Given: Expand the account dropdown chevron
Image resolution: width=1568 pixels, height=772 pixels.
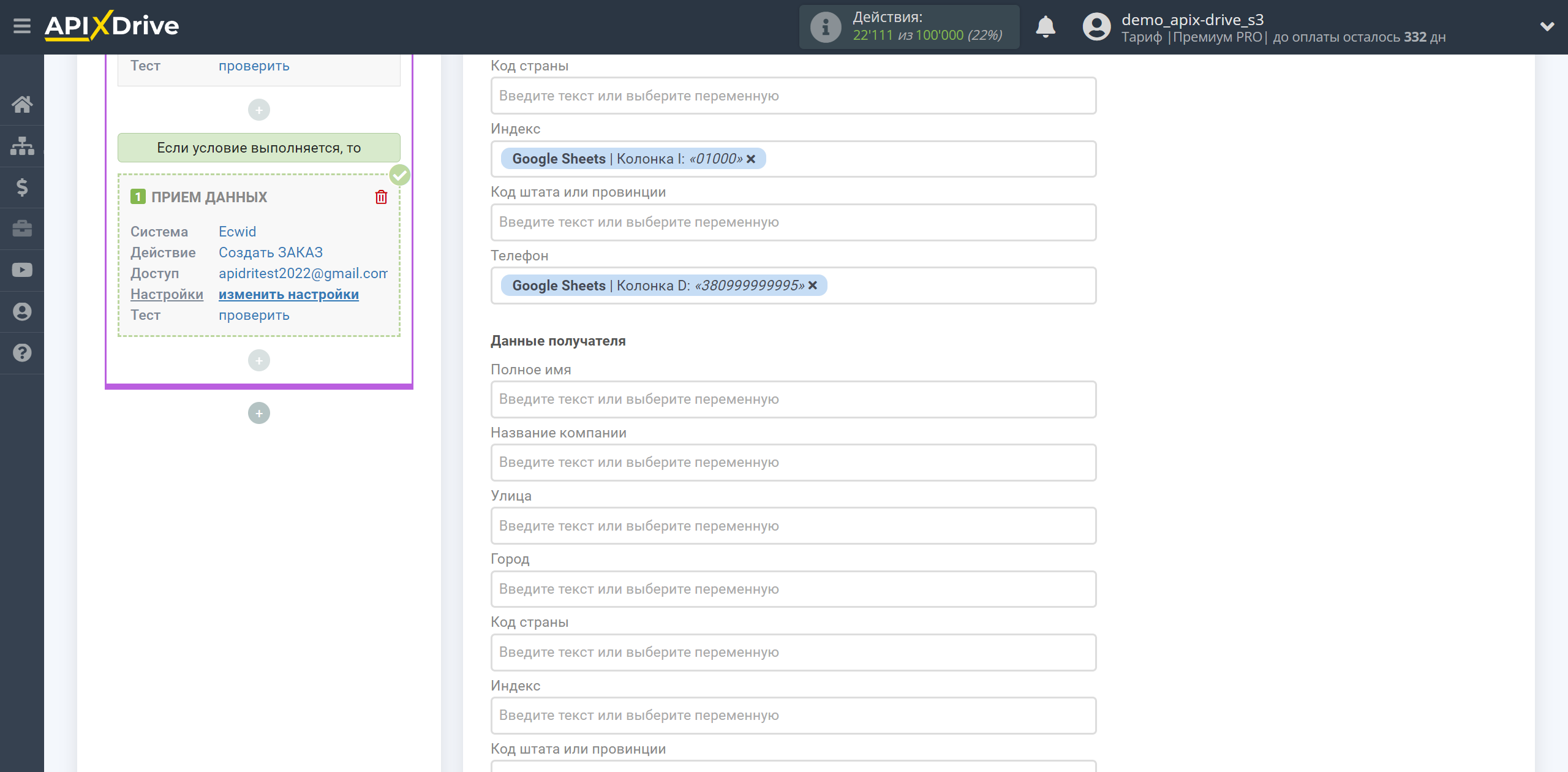Looking at the screenshot, I should (1547, 26).
